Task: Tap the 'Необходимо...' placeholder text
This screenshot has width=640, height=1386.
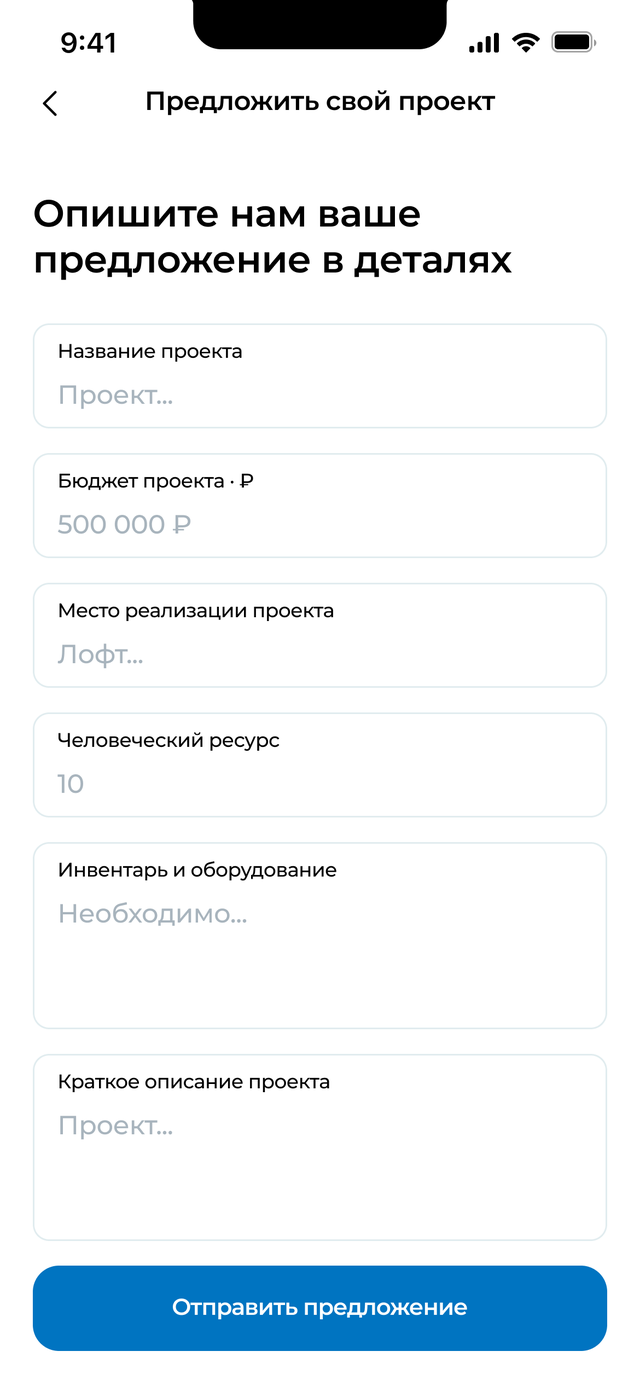Action: pos(152,914)
